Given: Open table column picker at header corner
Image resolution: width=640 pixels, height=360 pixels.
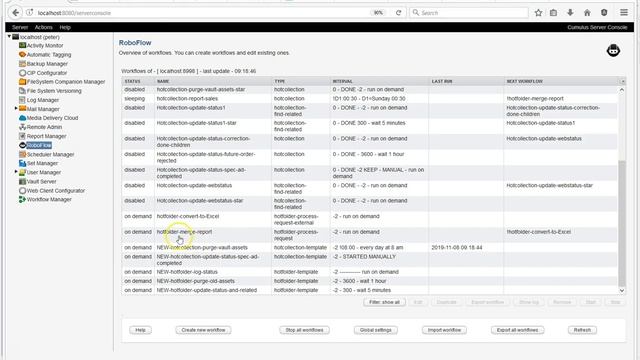Looking at the screenshot, I should tap(622, 81).
